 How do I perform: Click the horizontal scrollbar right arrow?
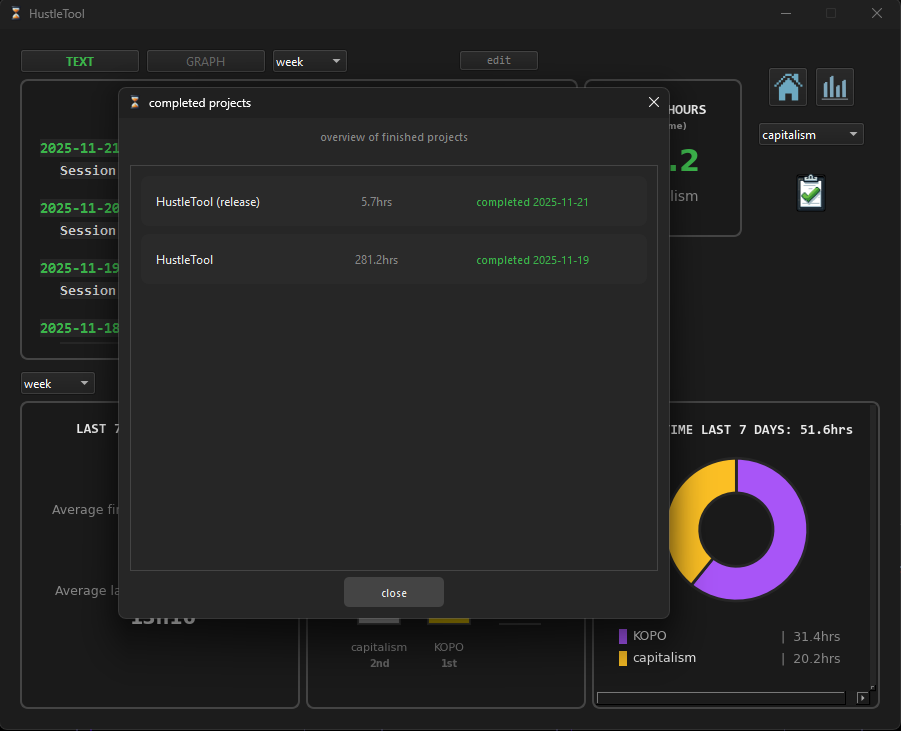863,698
